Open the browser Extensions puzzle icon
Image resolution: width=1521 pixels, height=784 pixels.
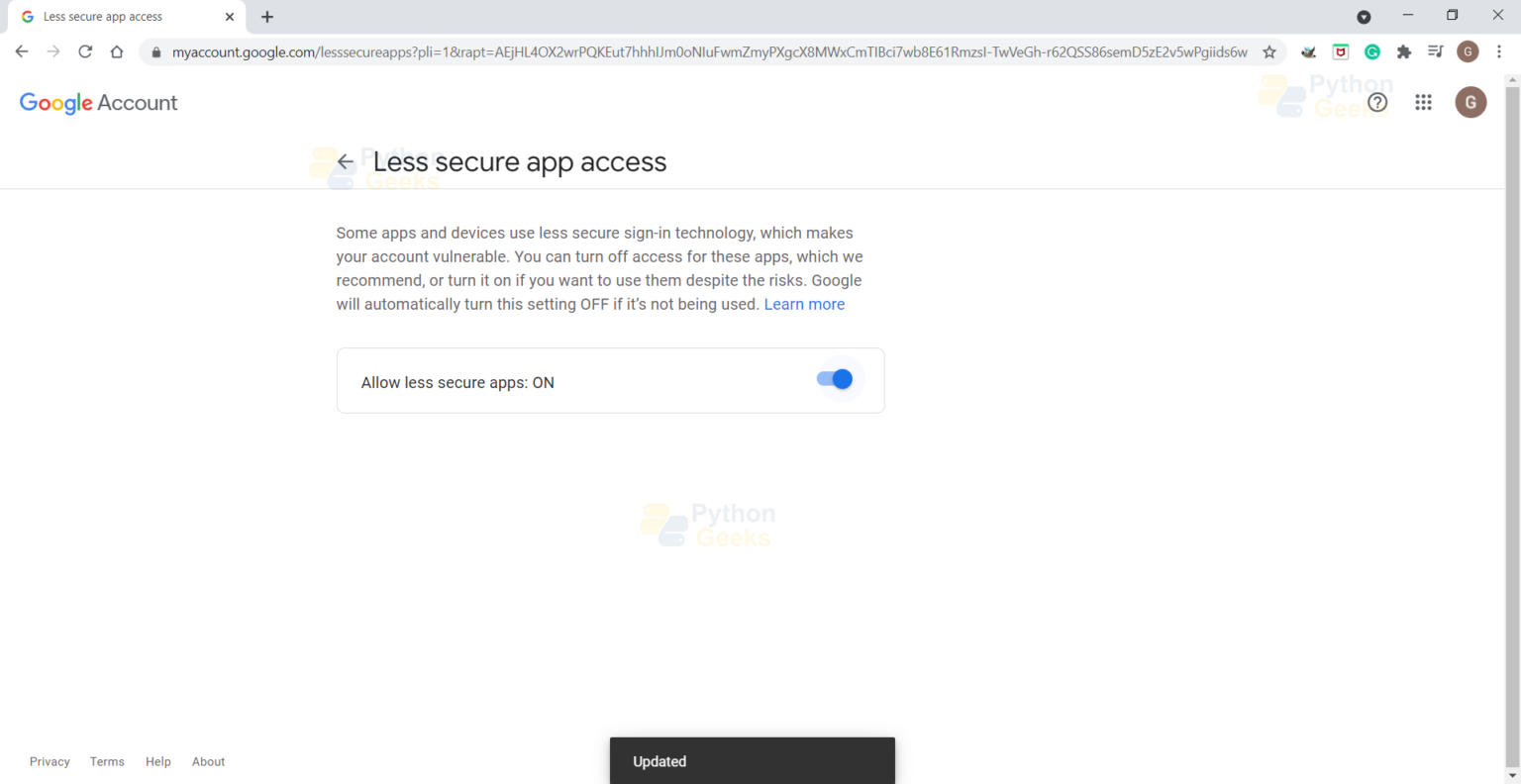coord(1403,51)
